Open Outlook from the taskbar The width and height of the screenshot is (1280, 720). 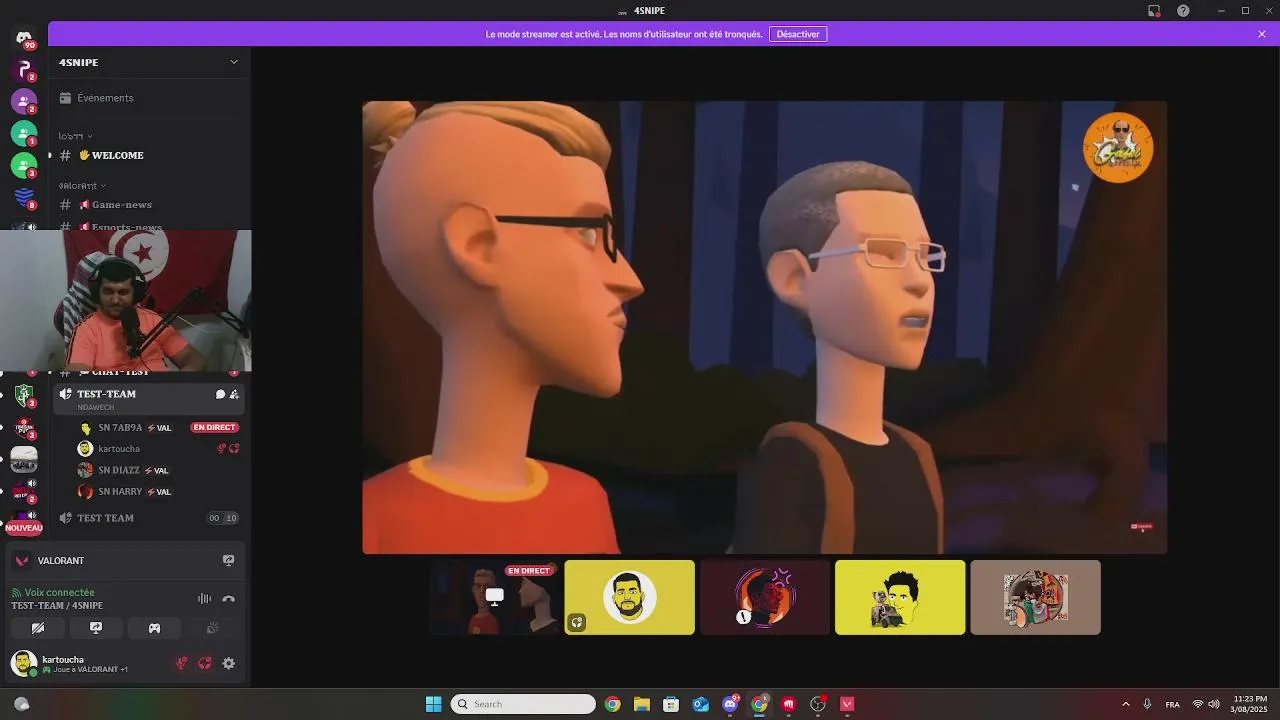(x=701, y=704)
